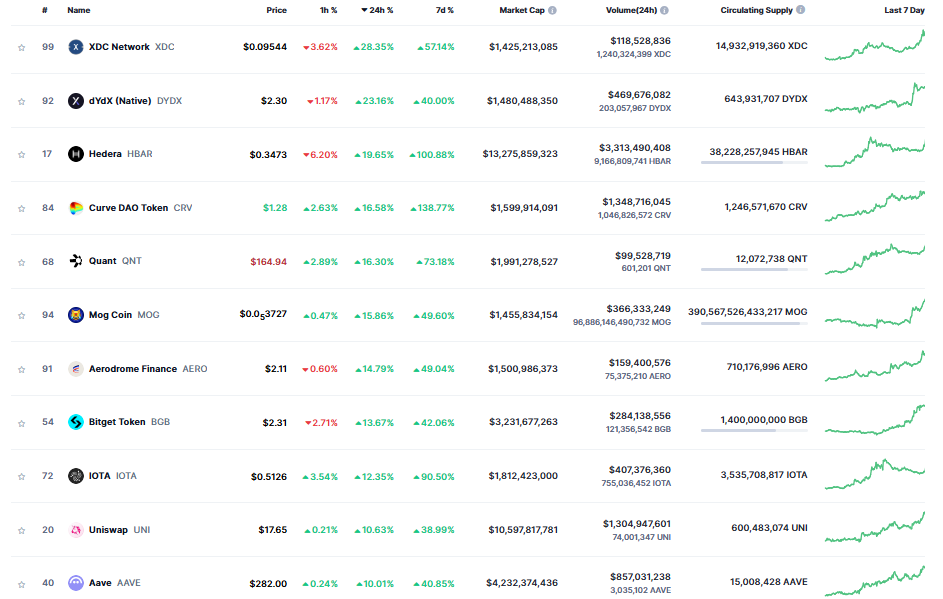Sort by Volume(24h) column header
The height and width of the screenshot is (599, 943).
point(631,10)
